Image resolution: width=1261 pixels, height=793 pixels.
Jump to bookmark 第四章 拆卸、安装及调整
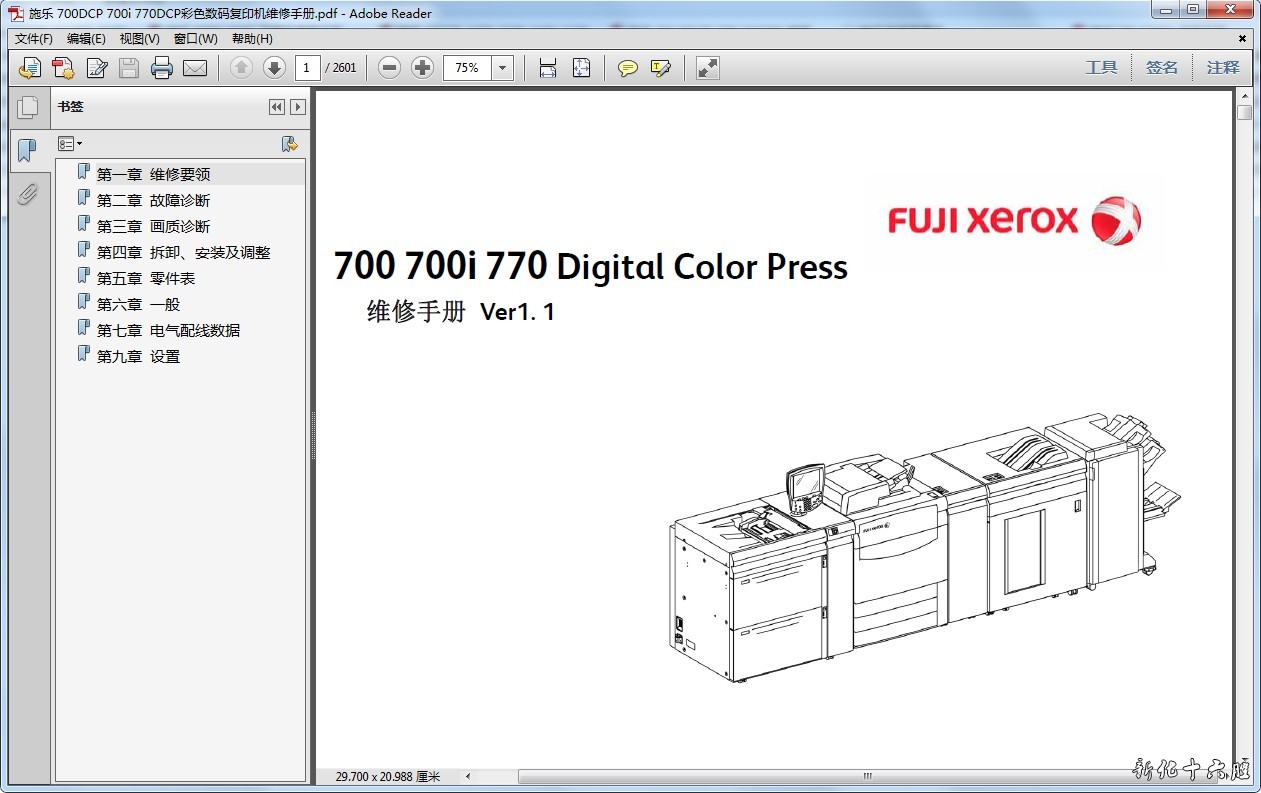coord(183,252)
